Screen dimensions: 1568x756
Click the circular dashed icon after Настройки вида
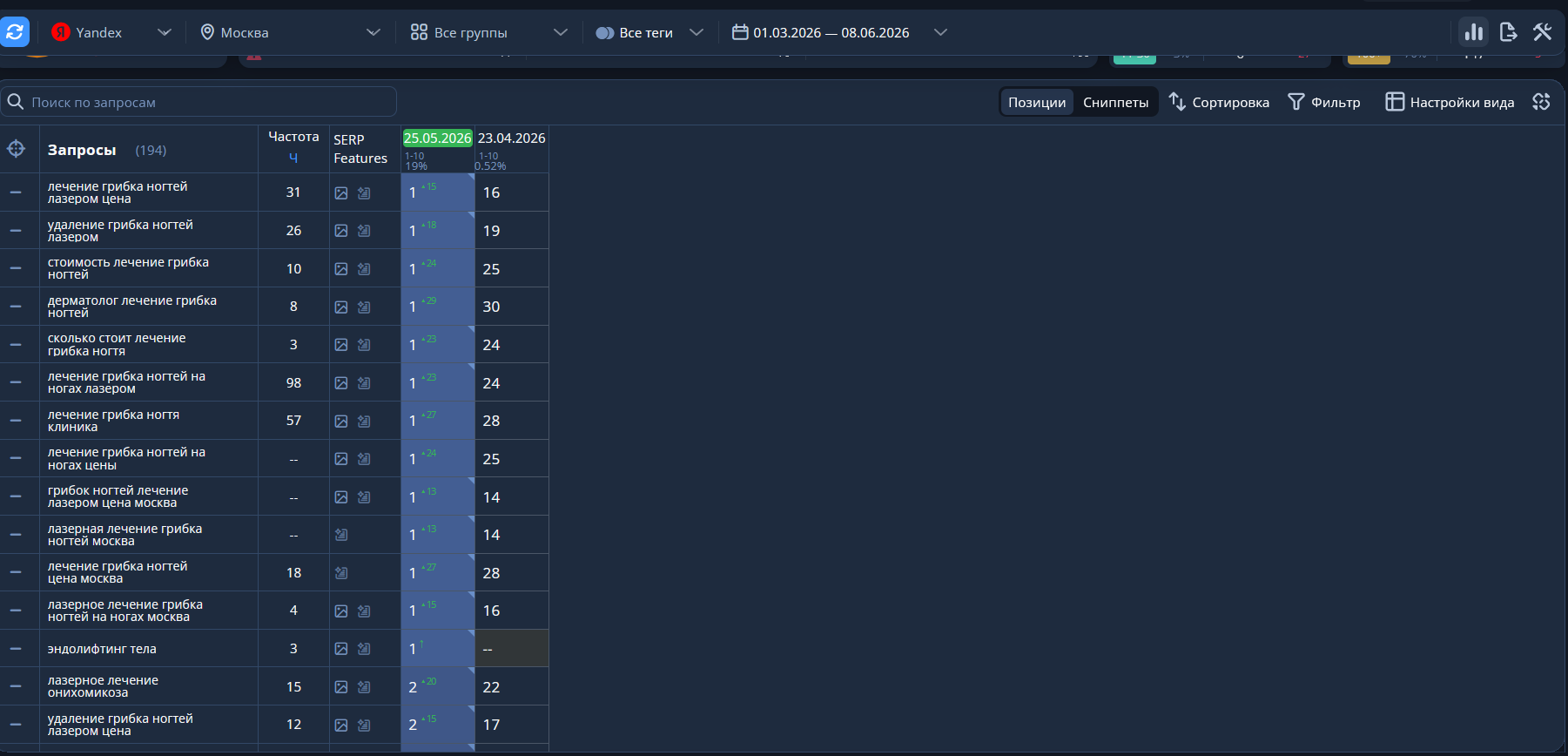coord(1542,102)
